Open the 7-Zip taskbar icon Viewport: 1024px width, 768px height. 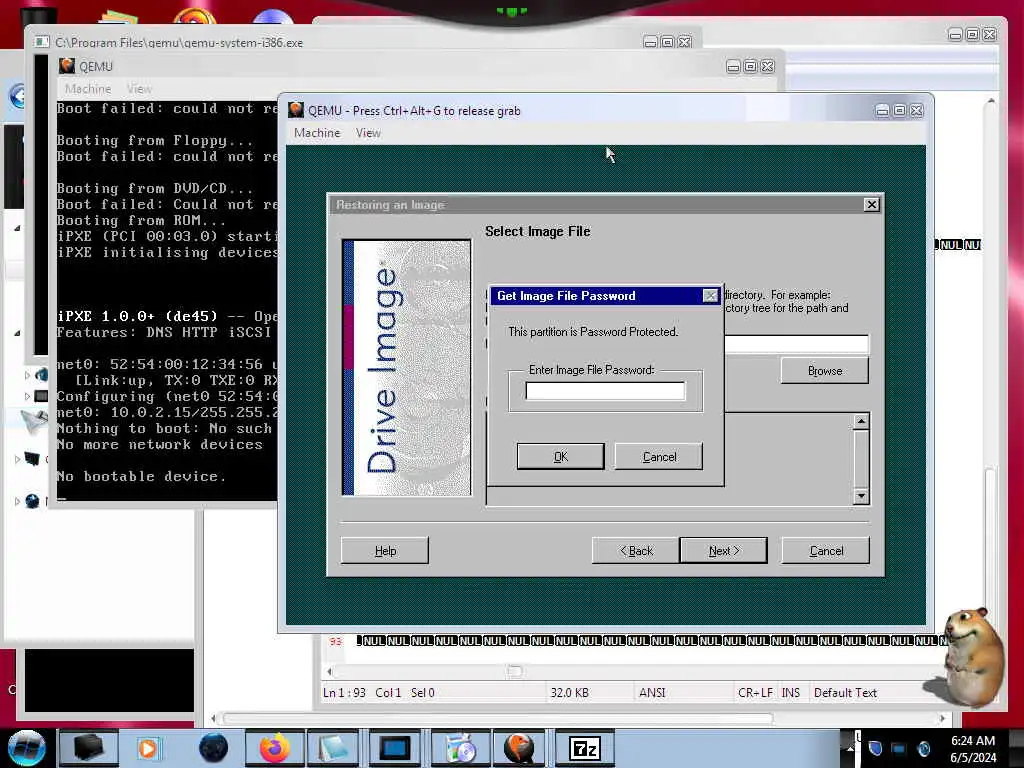tap(584, 748)
